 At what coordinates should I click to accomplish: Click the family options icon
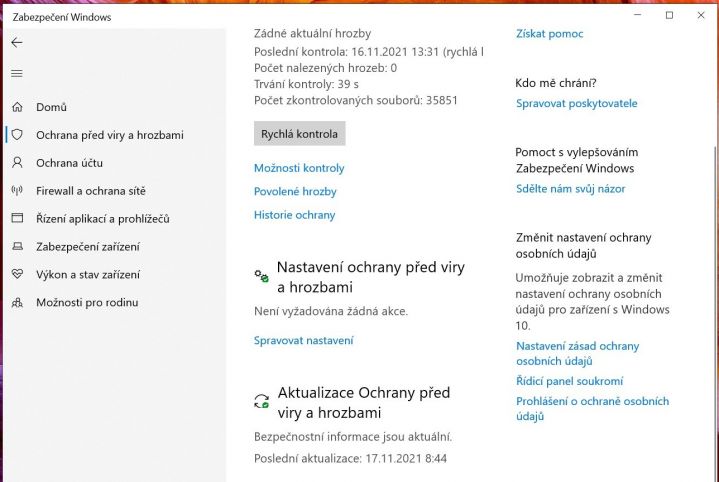pyautogui.click(x=17, y=303)
